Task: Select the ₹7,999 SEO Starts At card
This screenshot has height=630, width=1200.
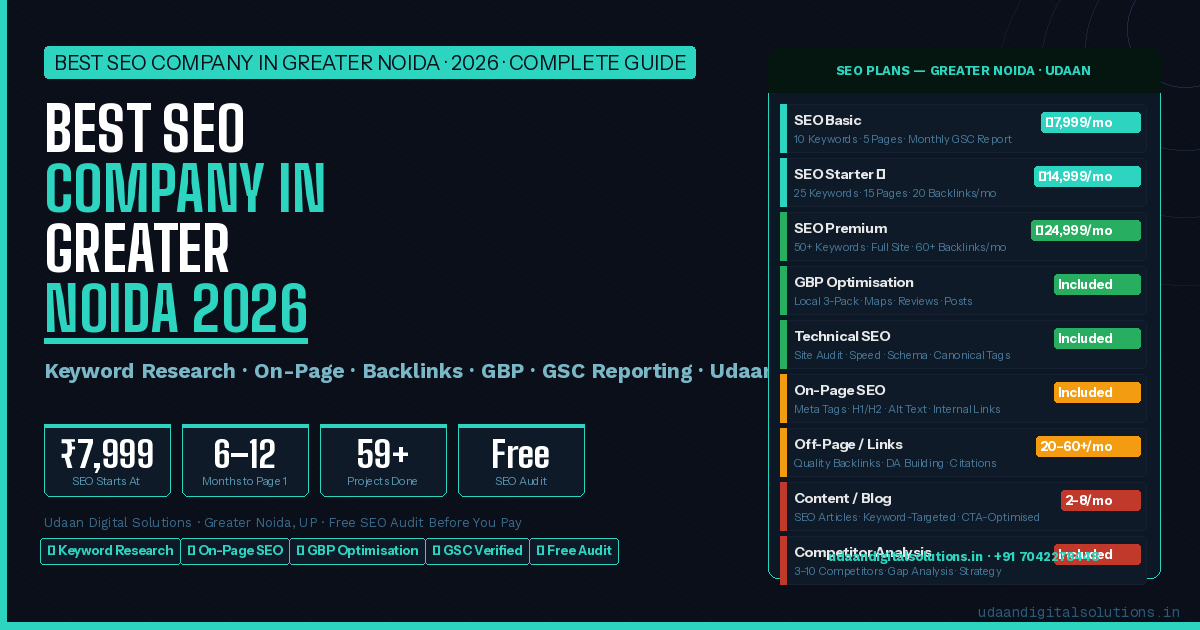Action: coord(107,461)
